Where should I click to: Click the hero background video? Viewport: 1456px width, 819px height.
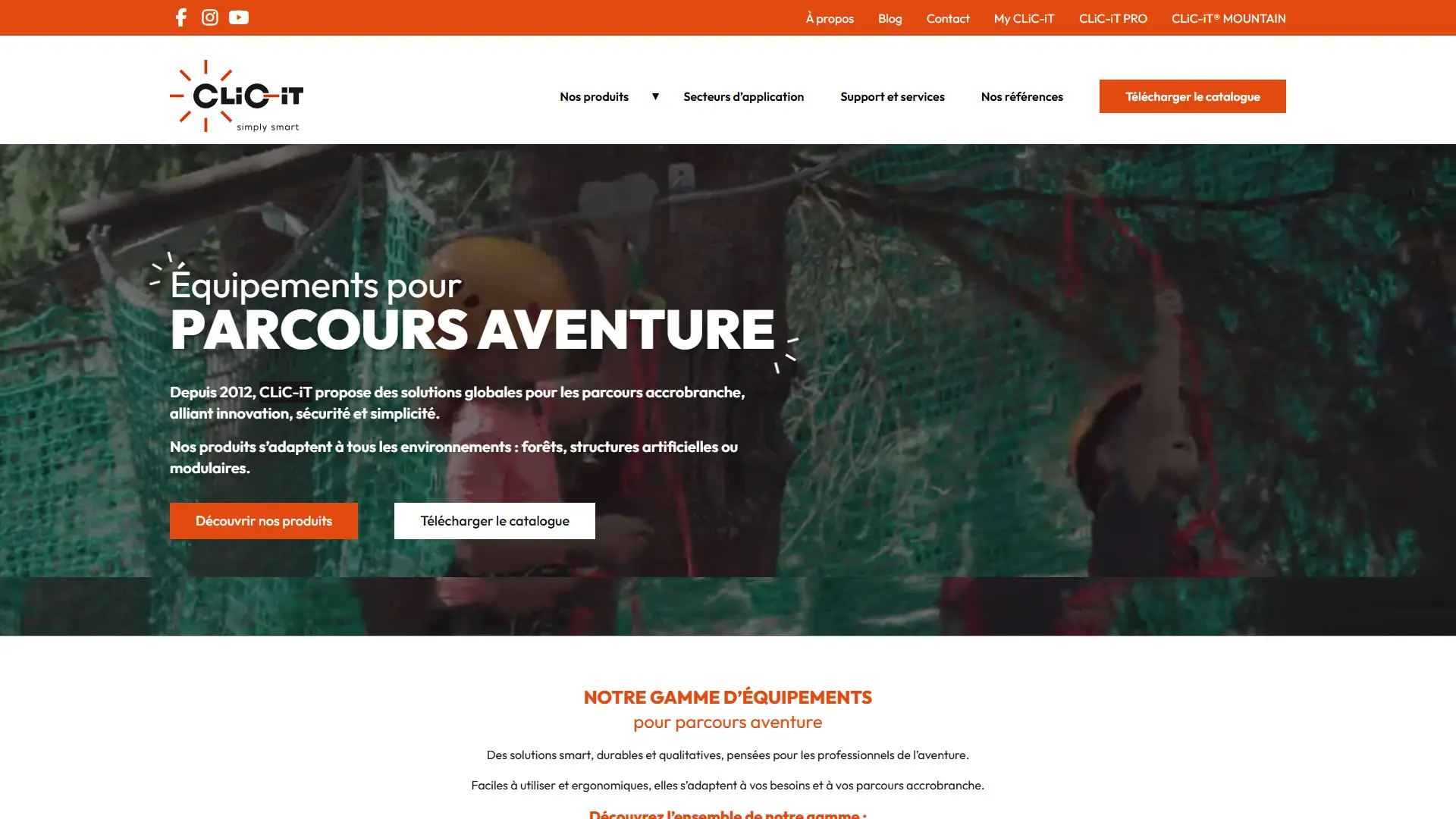click(1062, 379)
